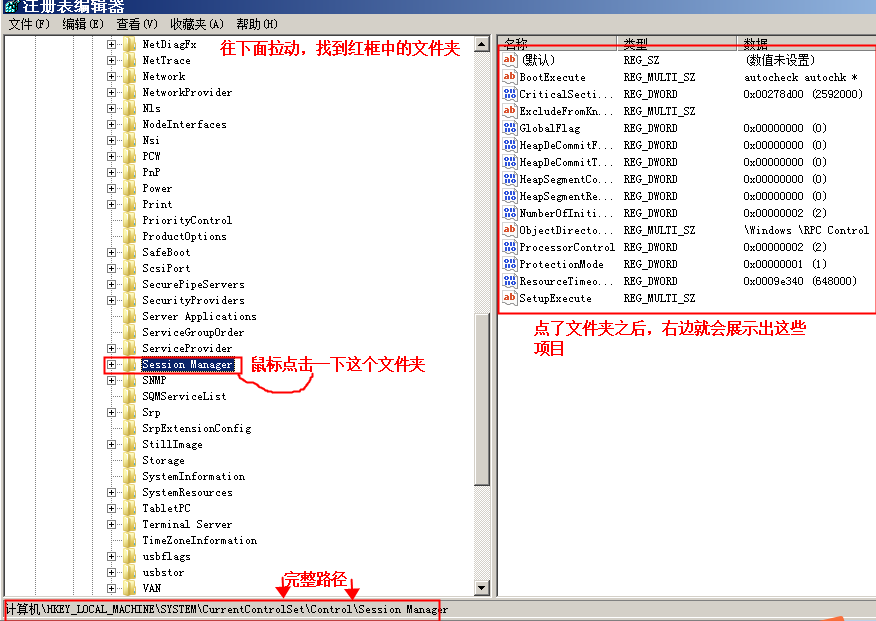This screenshot has width=876, height=621.
Task: Click the registry editor title bar icon
Action: [10, 6]
